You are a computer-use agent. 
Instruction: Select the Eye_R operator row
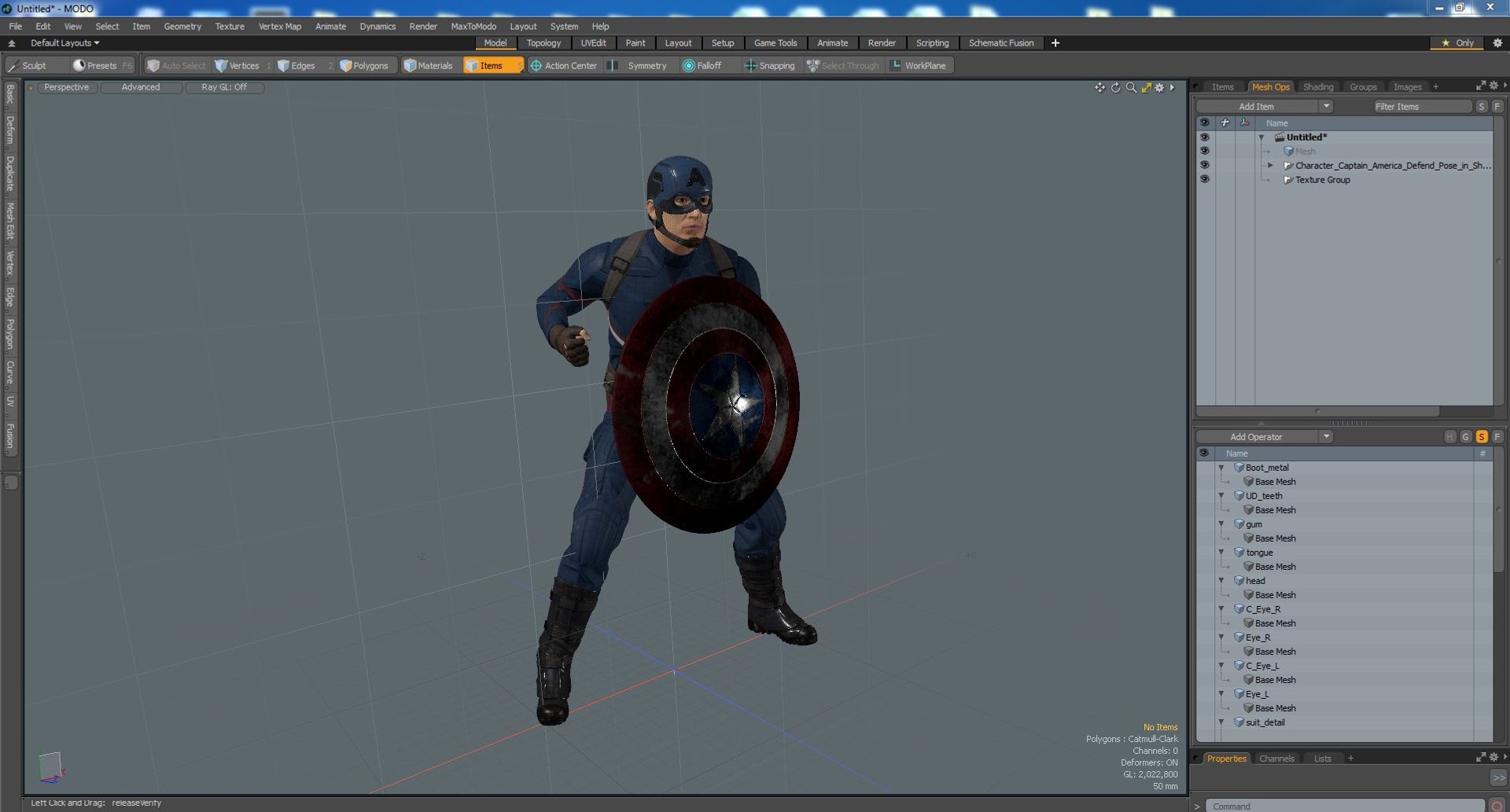pyautogui.click(x=1345, y=637)
